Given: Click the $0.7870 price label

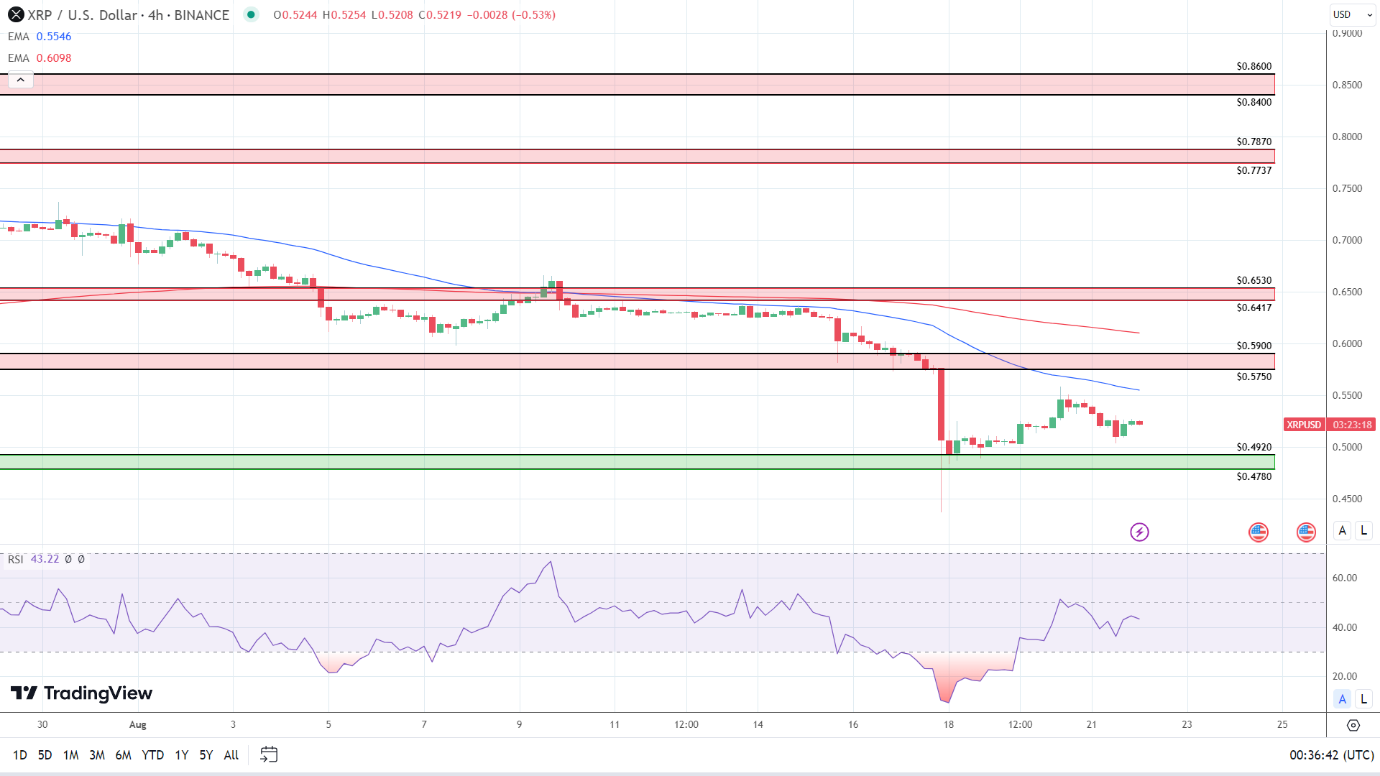Looking at the screenshot, I should 1254,142.
